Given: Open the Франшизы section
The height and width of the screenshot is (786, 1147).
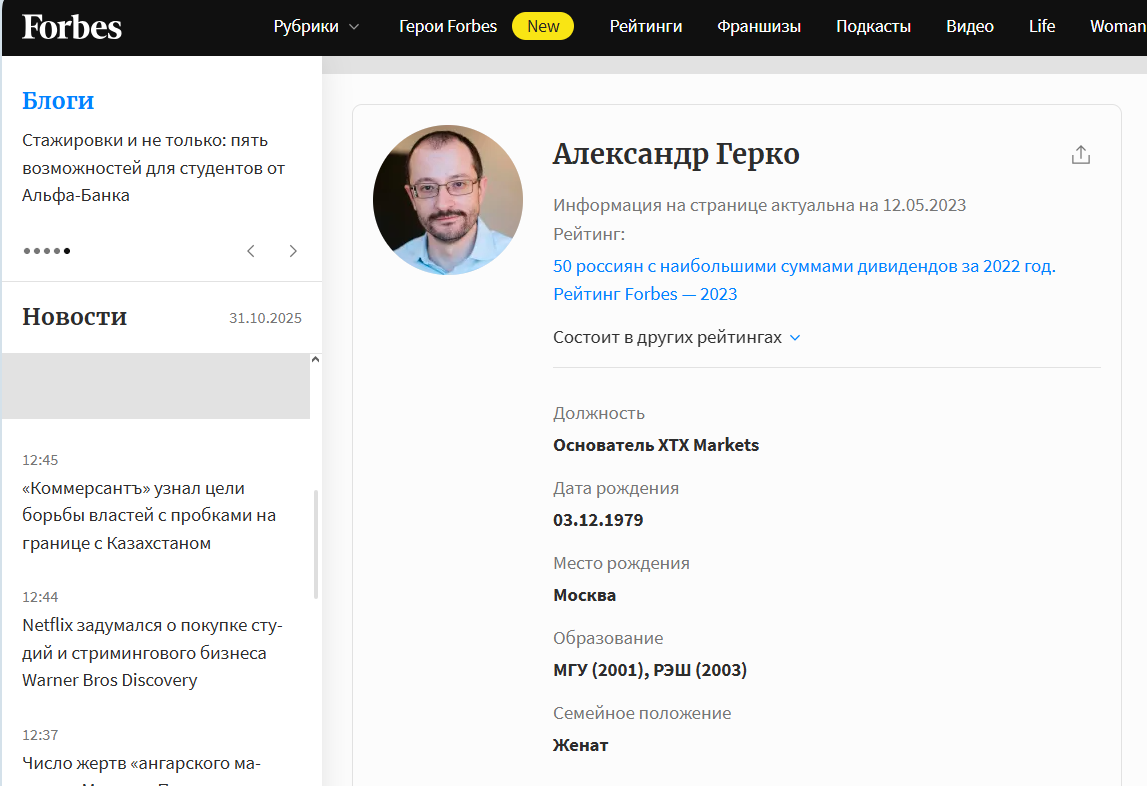Looking at the screenshot, I should point(759,26).
